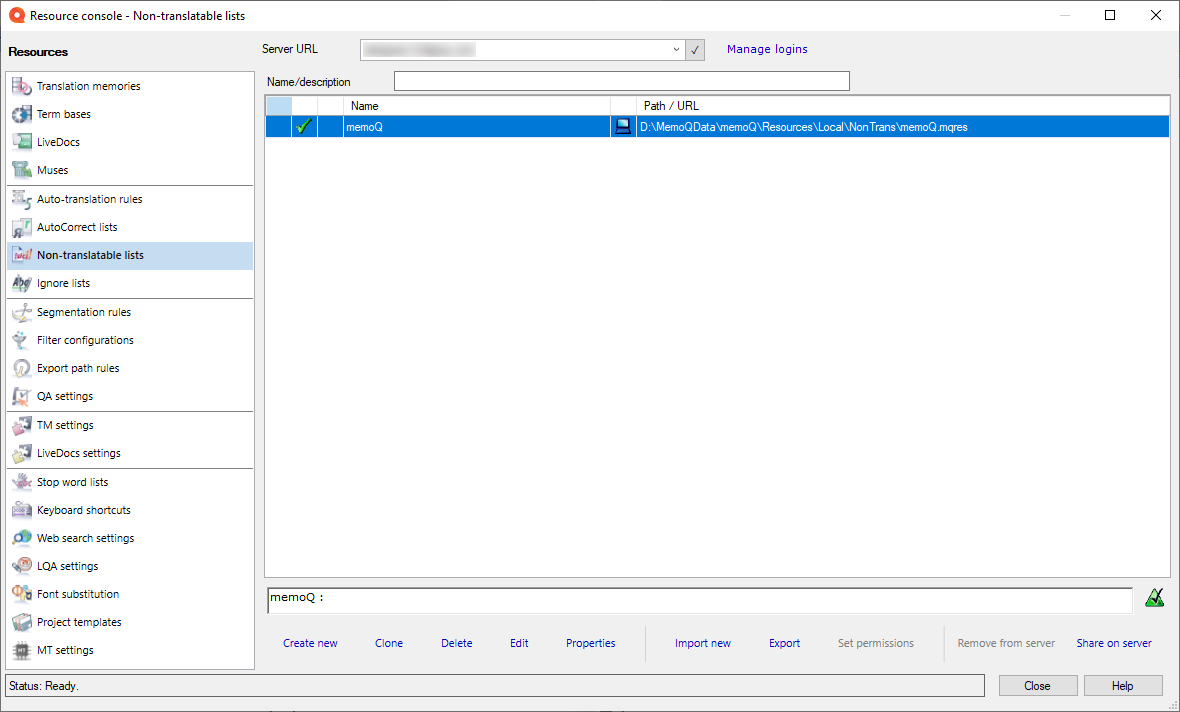Screen dimensions: 1180x712
Task: Click the green save-description icon beside the text box
Action: coord(1155,597)
